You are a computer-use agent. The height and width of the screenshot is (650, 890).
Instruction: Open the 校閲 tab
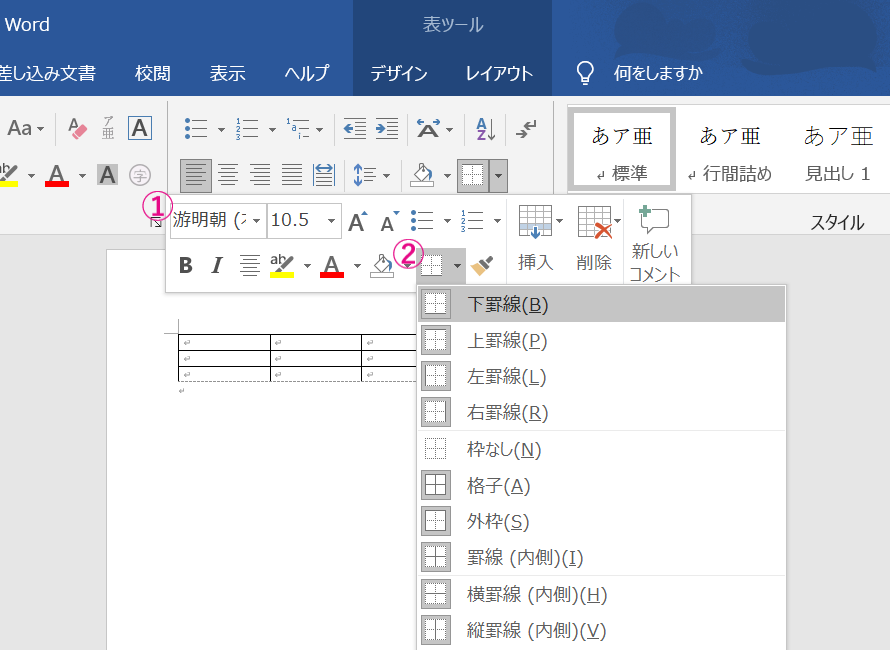coord(153,73)
